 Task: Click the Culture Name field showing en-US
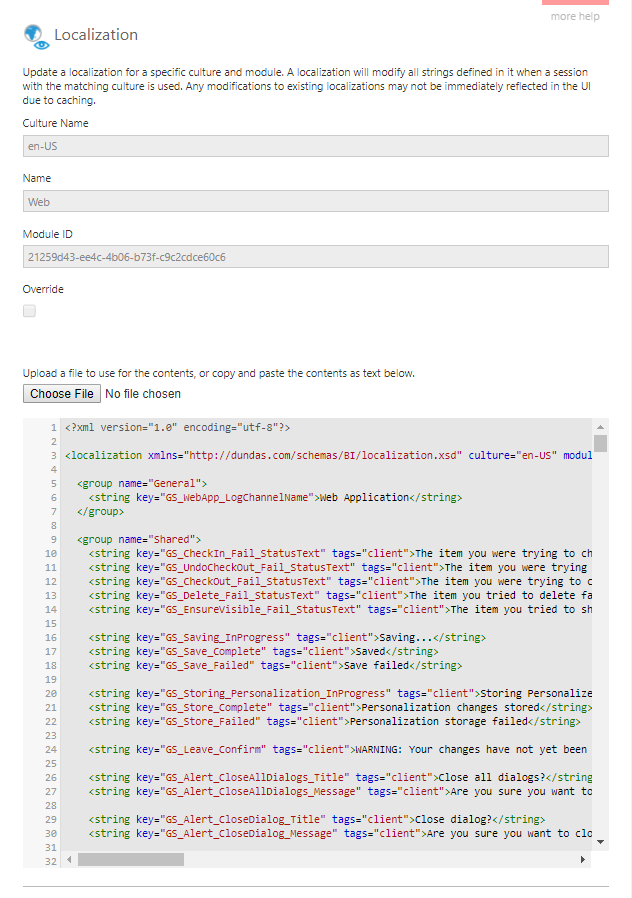[x=315, y=146]
